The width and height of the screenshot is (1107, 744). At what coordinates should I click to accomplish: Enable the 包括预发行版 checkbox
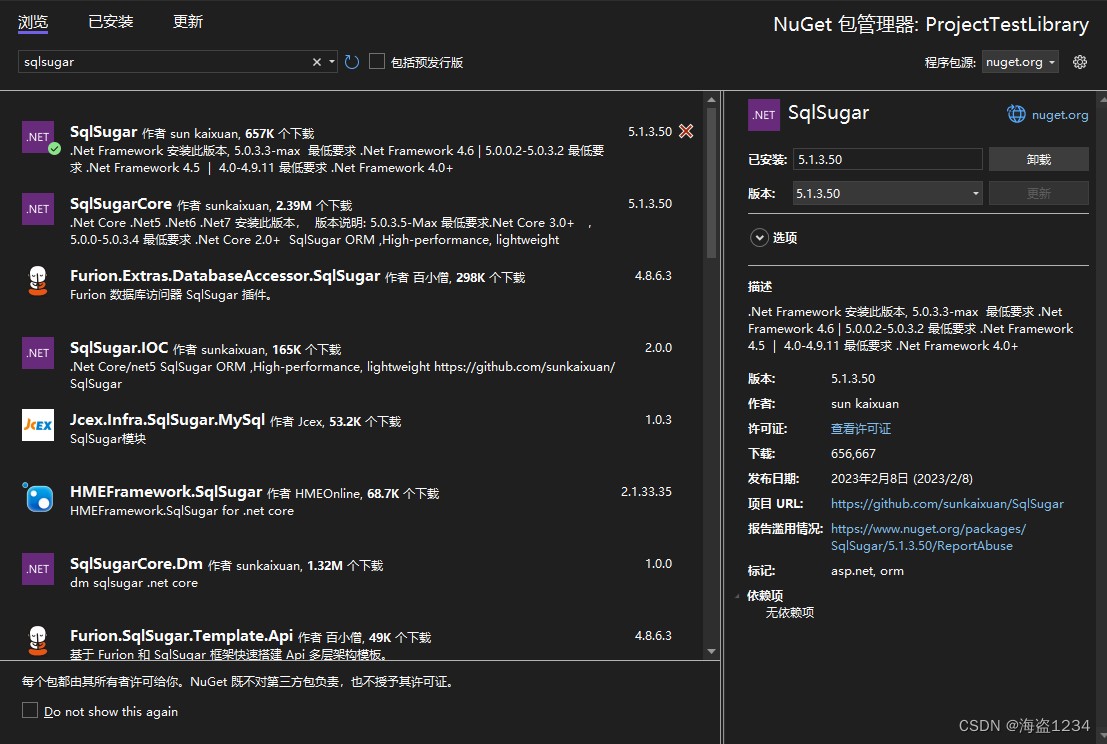click(x=376, y=61)
